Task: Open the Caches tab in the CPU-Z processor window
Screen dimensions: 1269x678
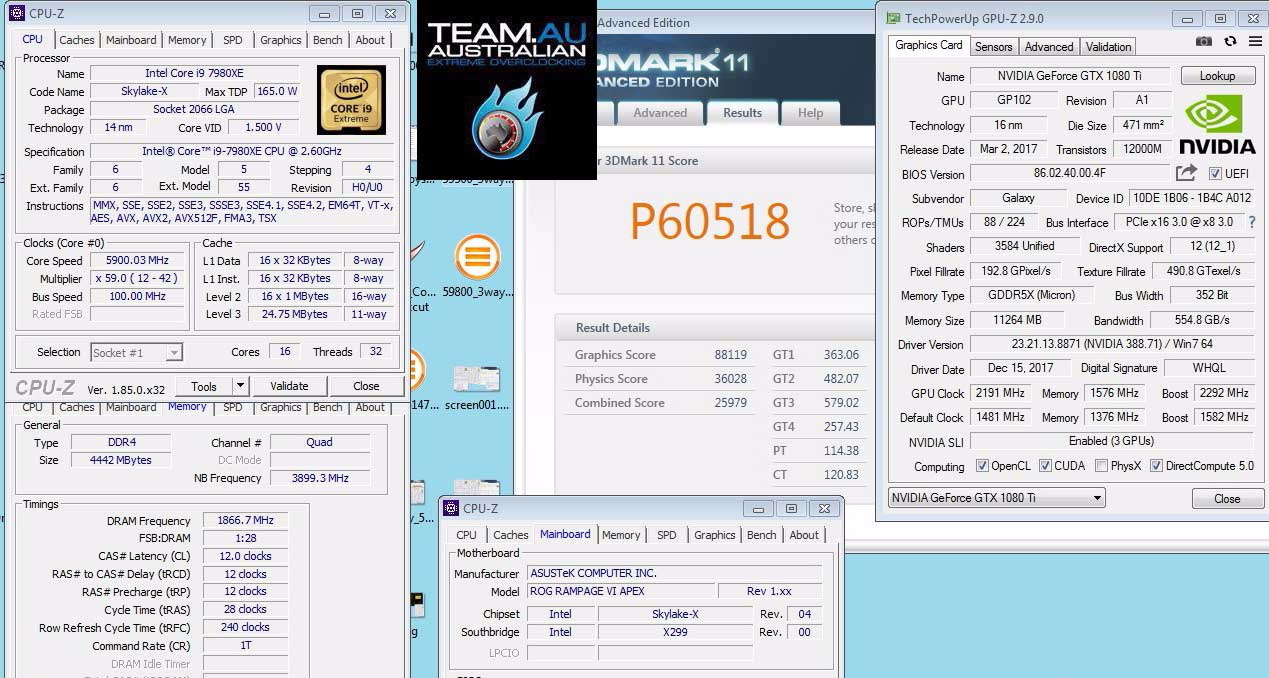Action: 77,40
